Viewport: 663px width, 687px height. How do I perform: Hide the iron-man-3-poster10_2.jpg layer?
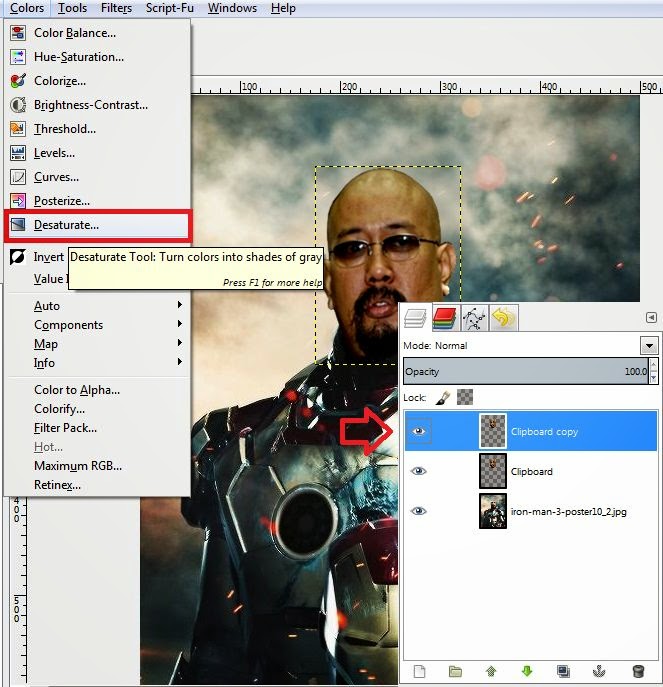click(419, 511)
